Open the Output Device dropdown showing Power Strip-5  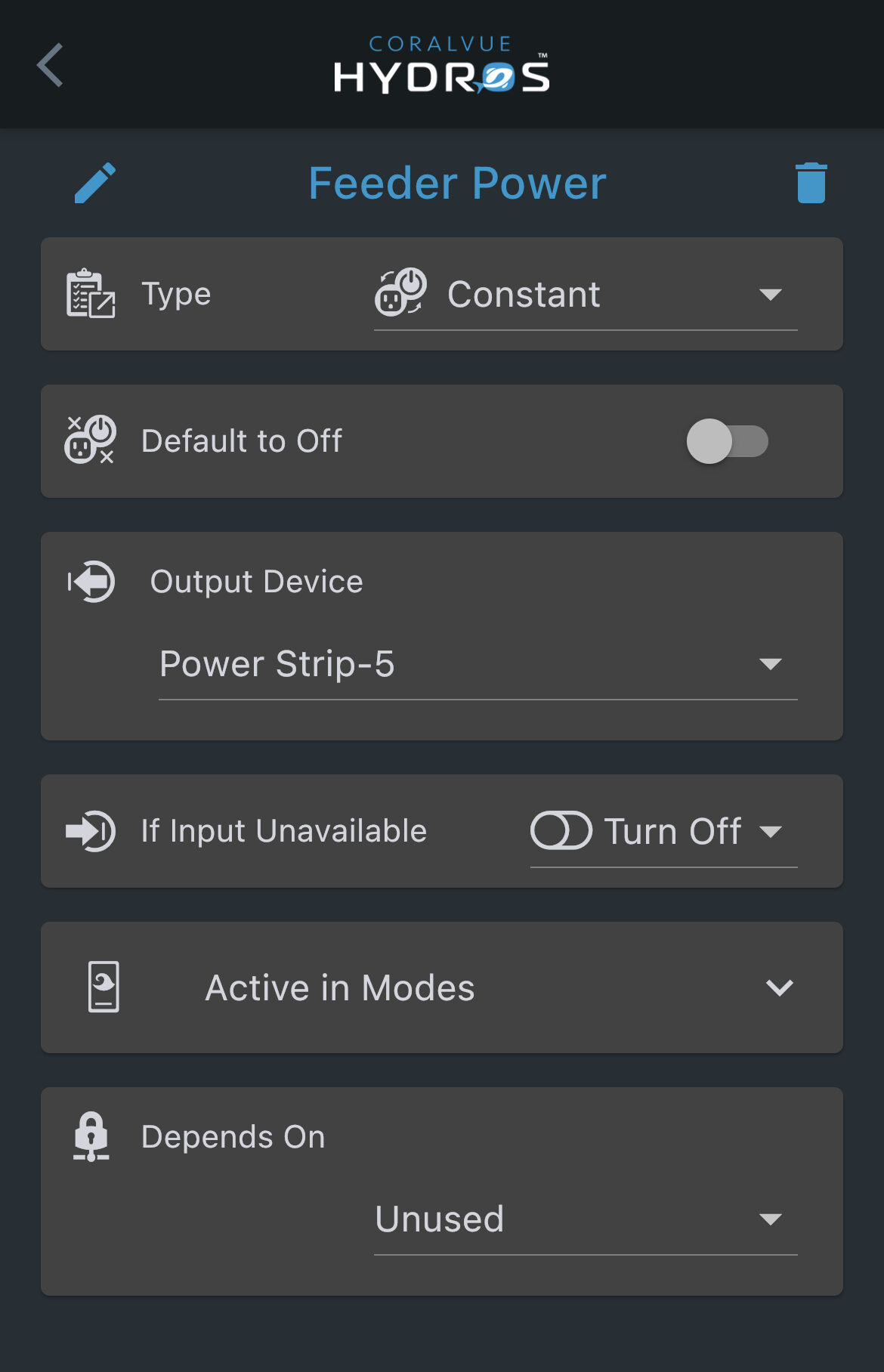pos(476,665)
